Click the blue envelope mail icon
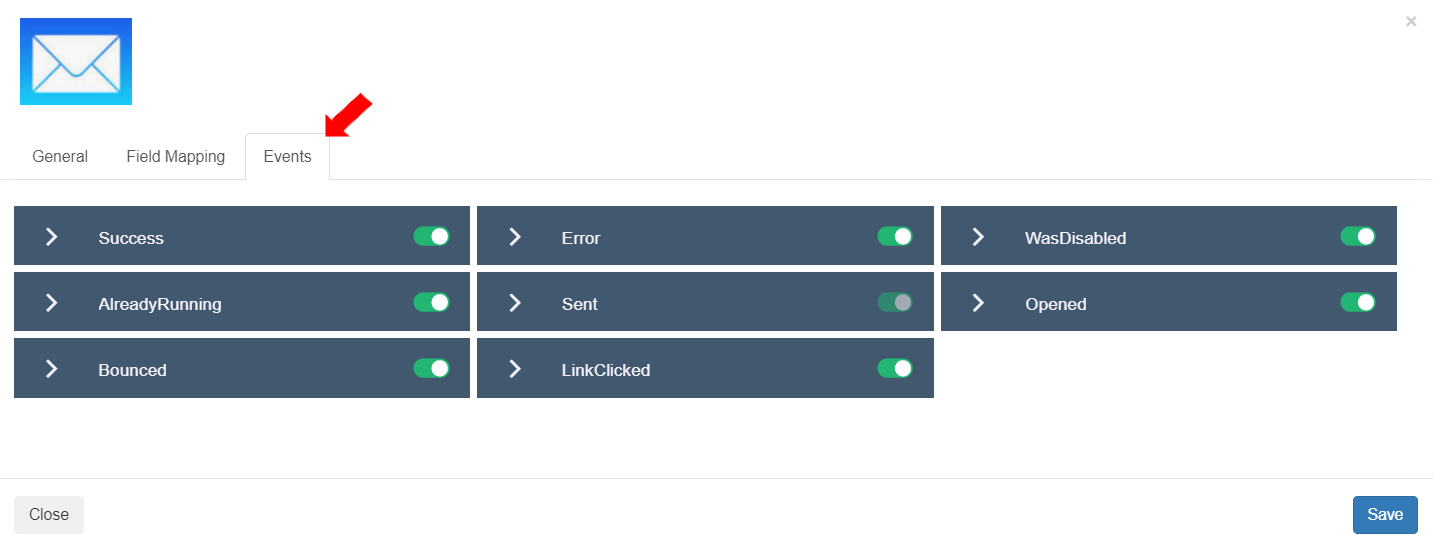Viewport: 1433px width, 547px height. pos(76,62)
